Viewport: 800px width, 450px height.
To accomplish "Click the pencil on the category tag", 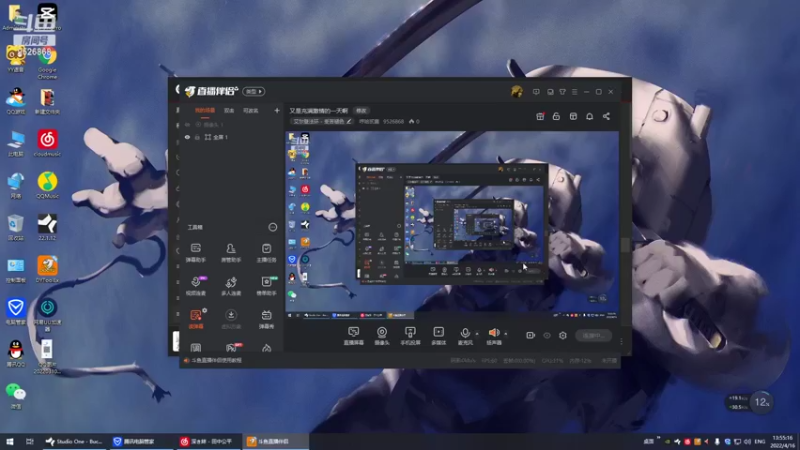I will 349,121.
